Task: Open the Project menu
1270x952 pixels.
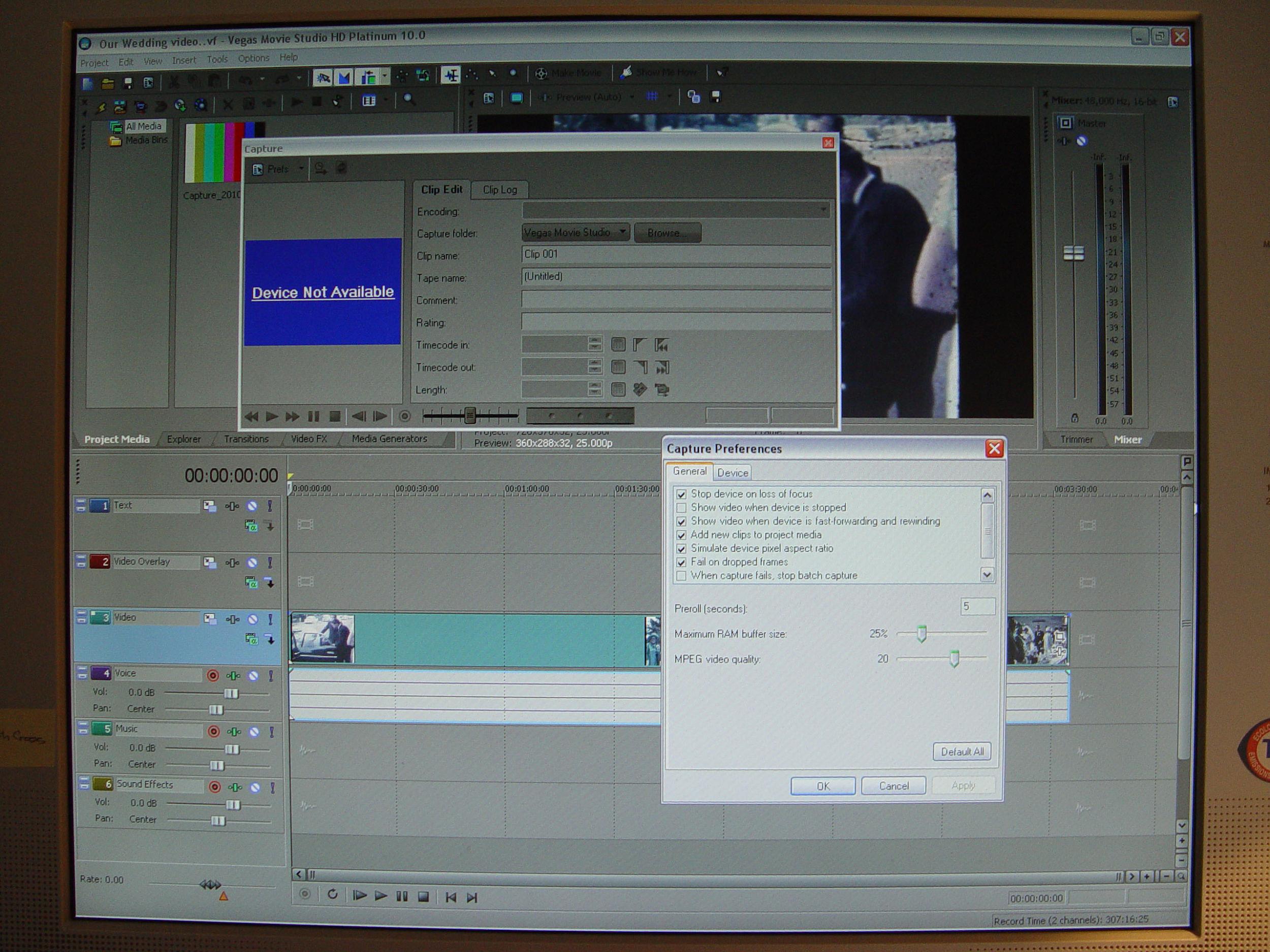Action: point(94,62)
